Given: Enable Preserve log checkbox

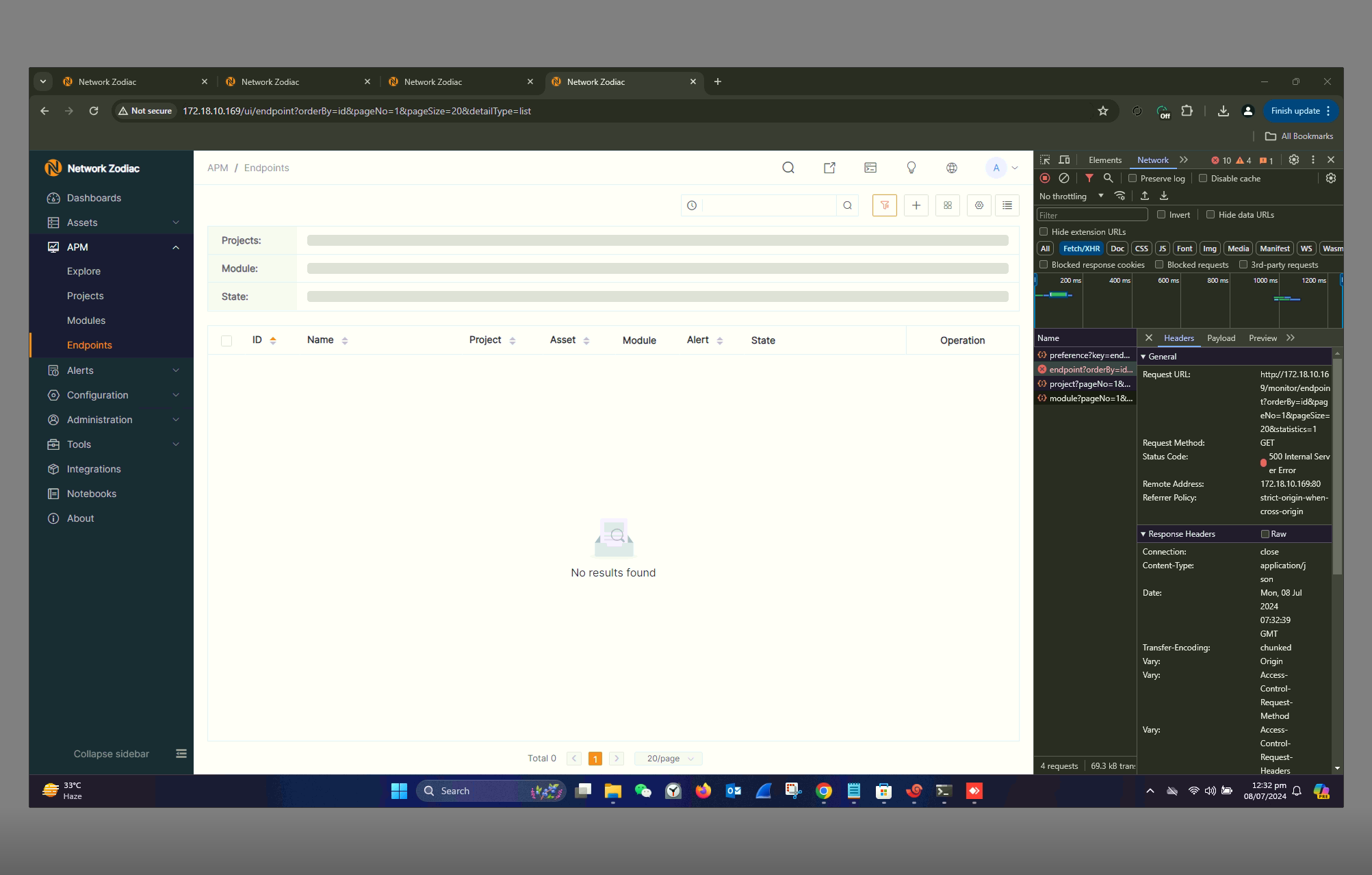Looking at the screenshot, I should pos(1132,178).
